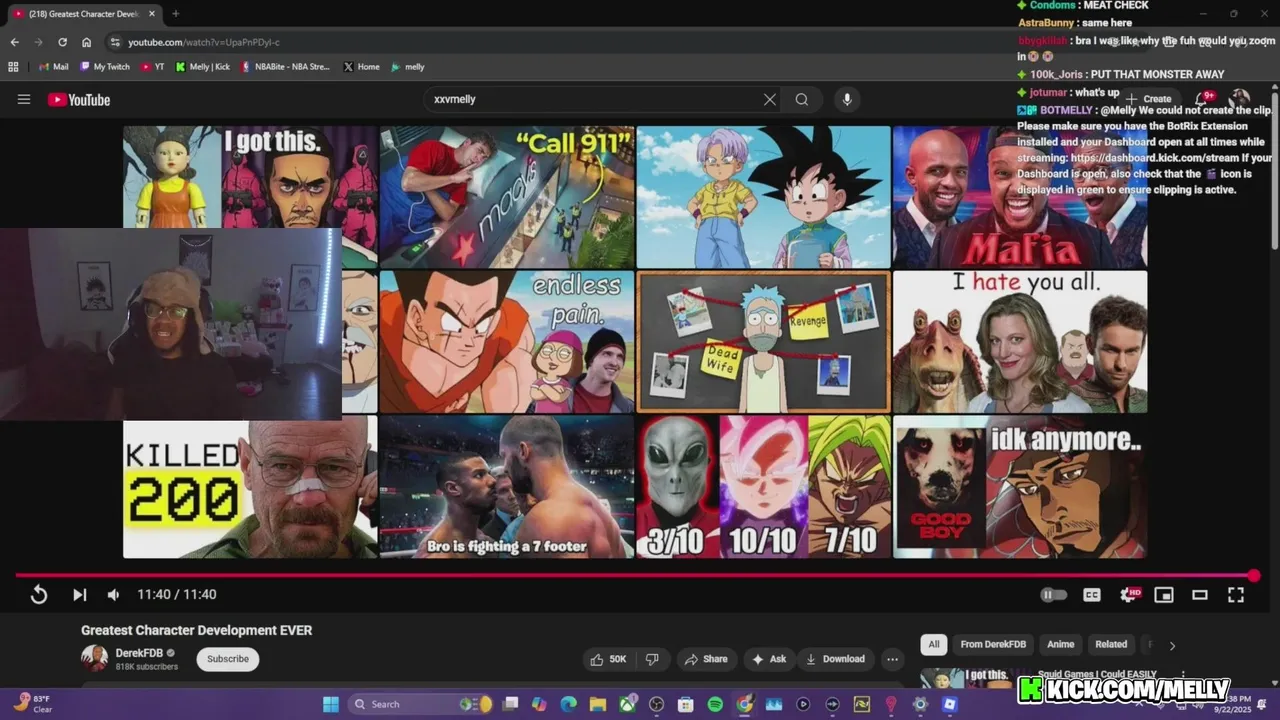Reload the browser page
Image resolution: width=1280 pixels, height=720 pixels.
tap(62, 42)
